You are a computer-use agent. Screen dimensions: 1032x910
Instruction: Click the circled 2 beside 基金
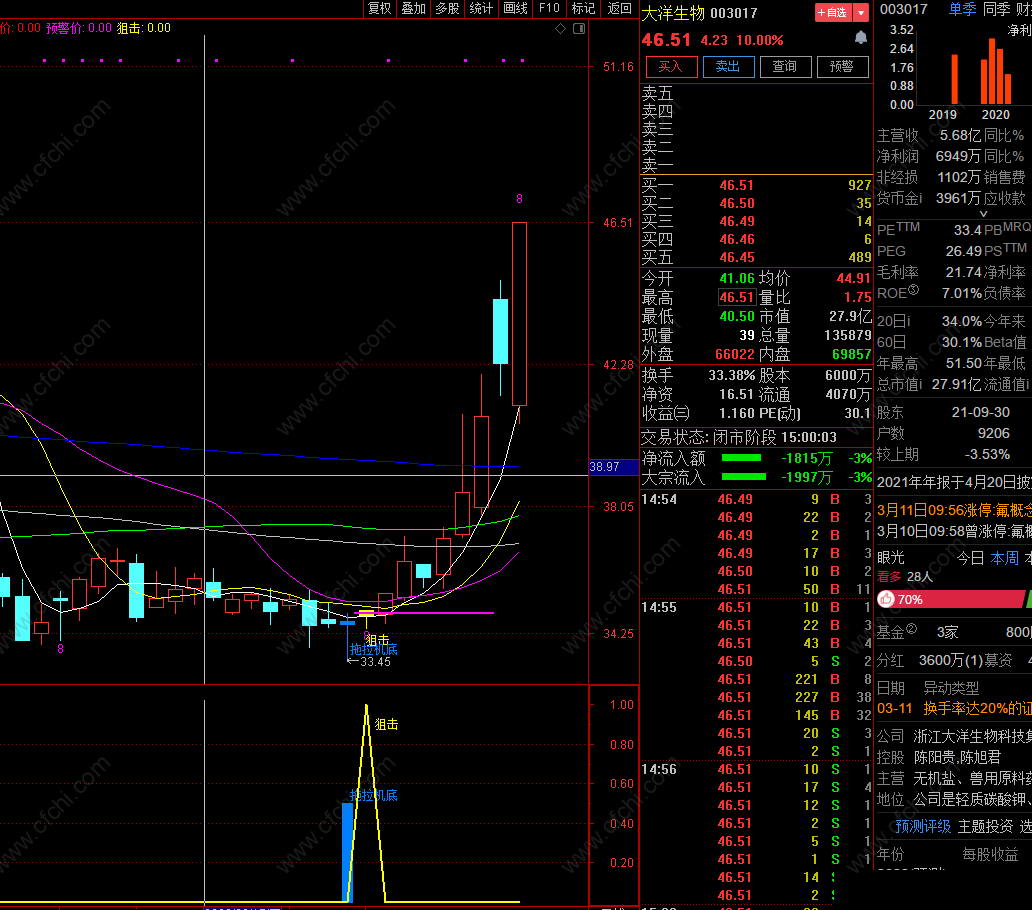[x=911, y=630]
